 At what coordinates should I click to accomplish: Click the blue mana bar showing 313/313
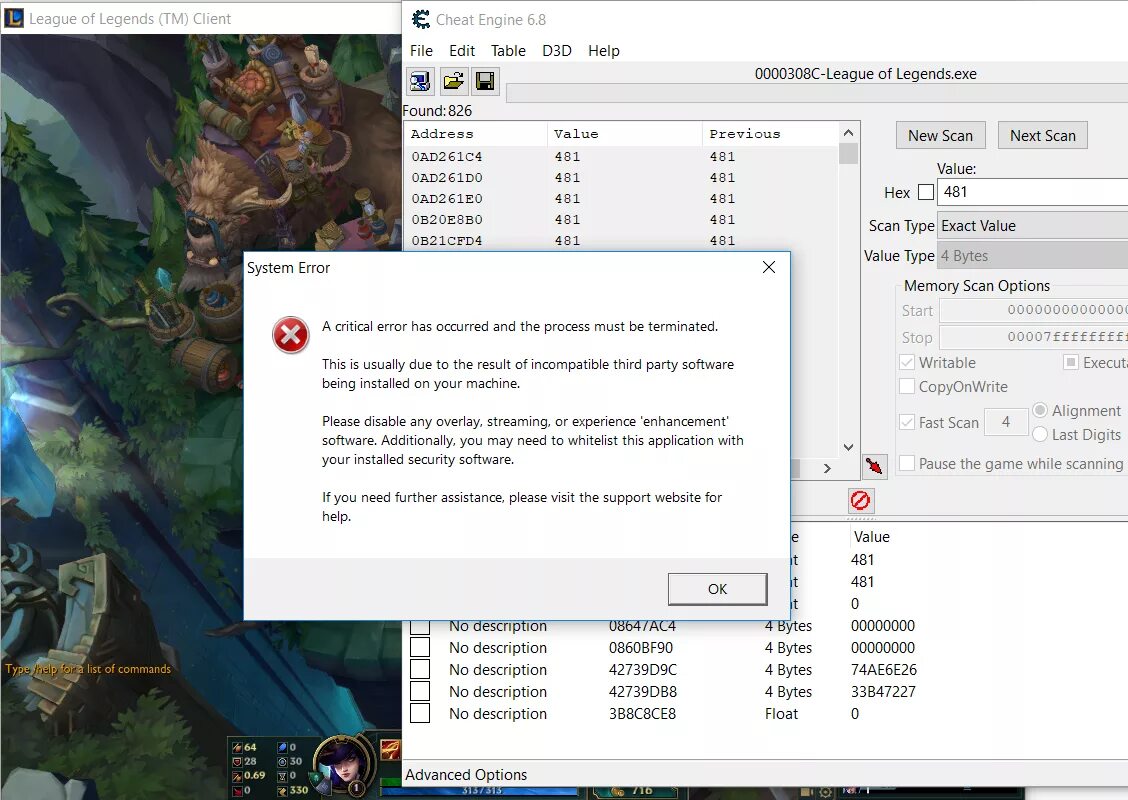click(479, 791)
